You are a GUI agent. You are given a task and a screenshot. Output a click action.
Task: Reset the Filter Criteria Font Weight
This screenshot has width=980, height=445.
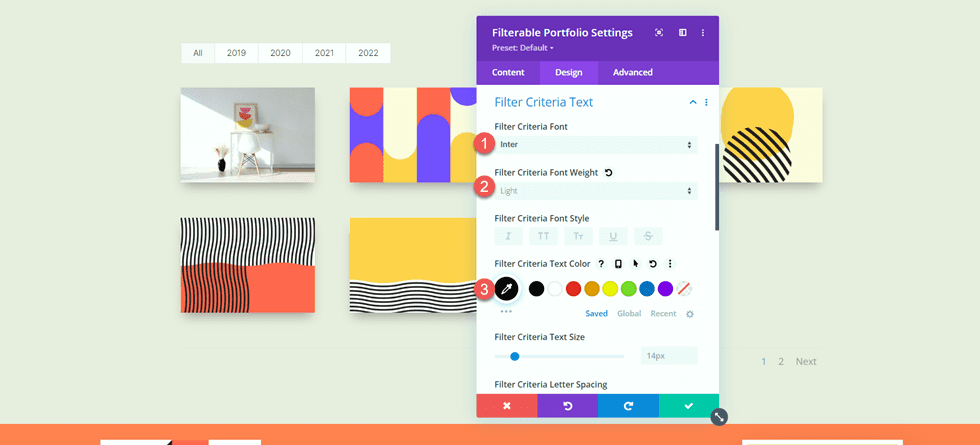609,173
